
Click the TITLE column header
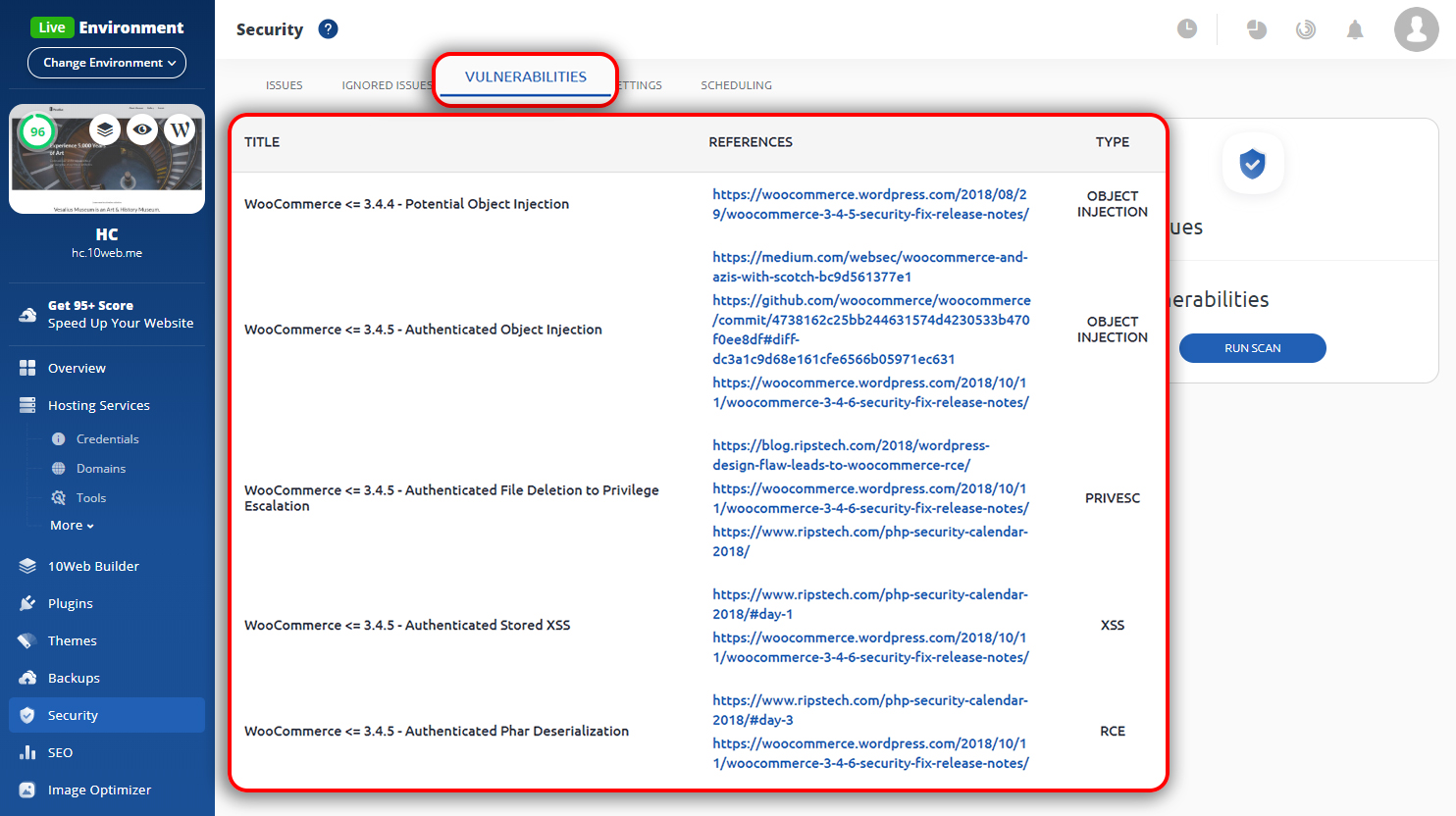(262, 142)
